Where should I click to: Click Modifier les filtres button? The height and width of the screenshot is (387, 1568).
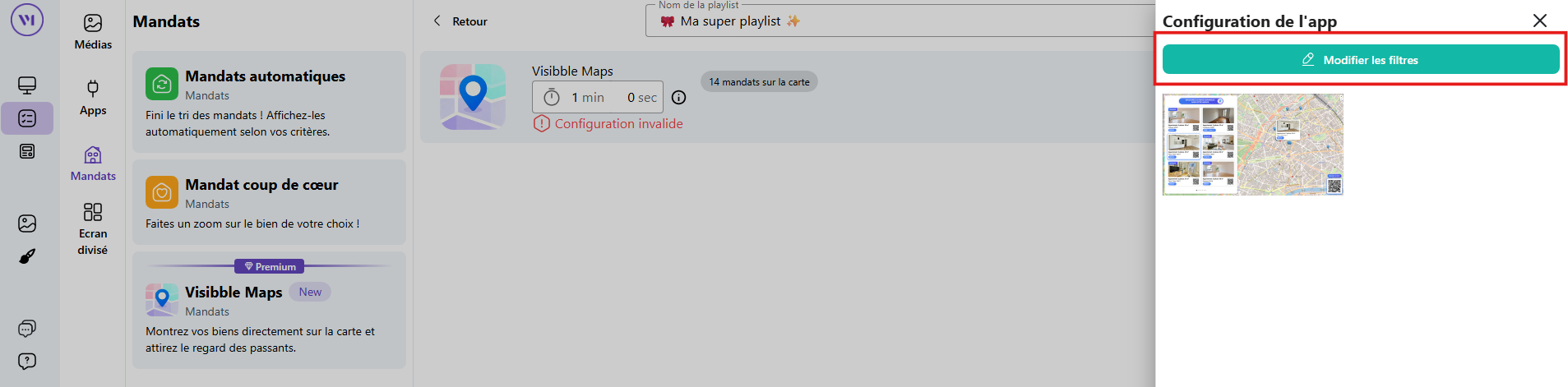(x=1360, y=60)
